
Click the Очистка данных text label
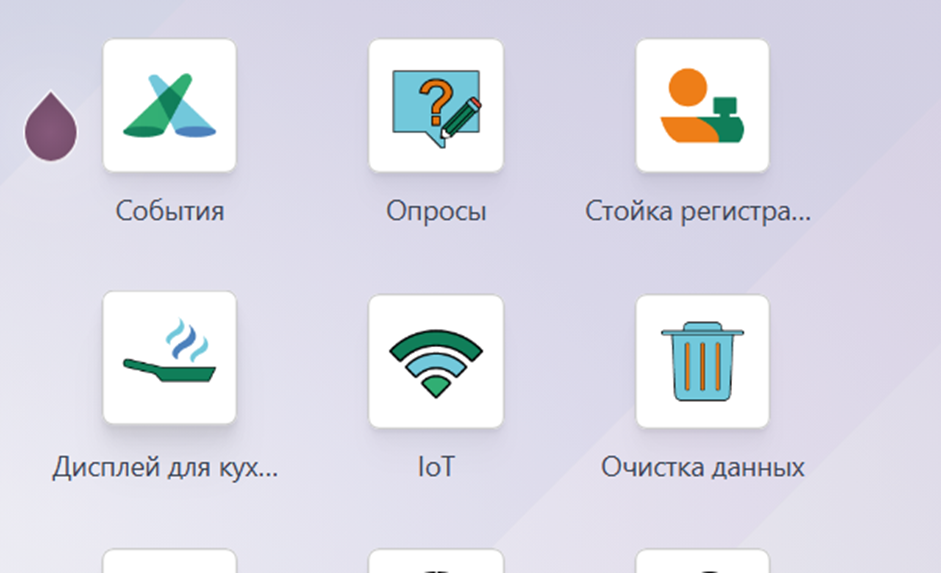(x=703, y=467)
